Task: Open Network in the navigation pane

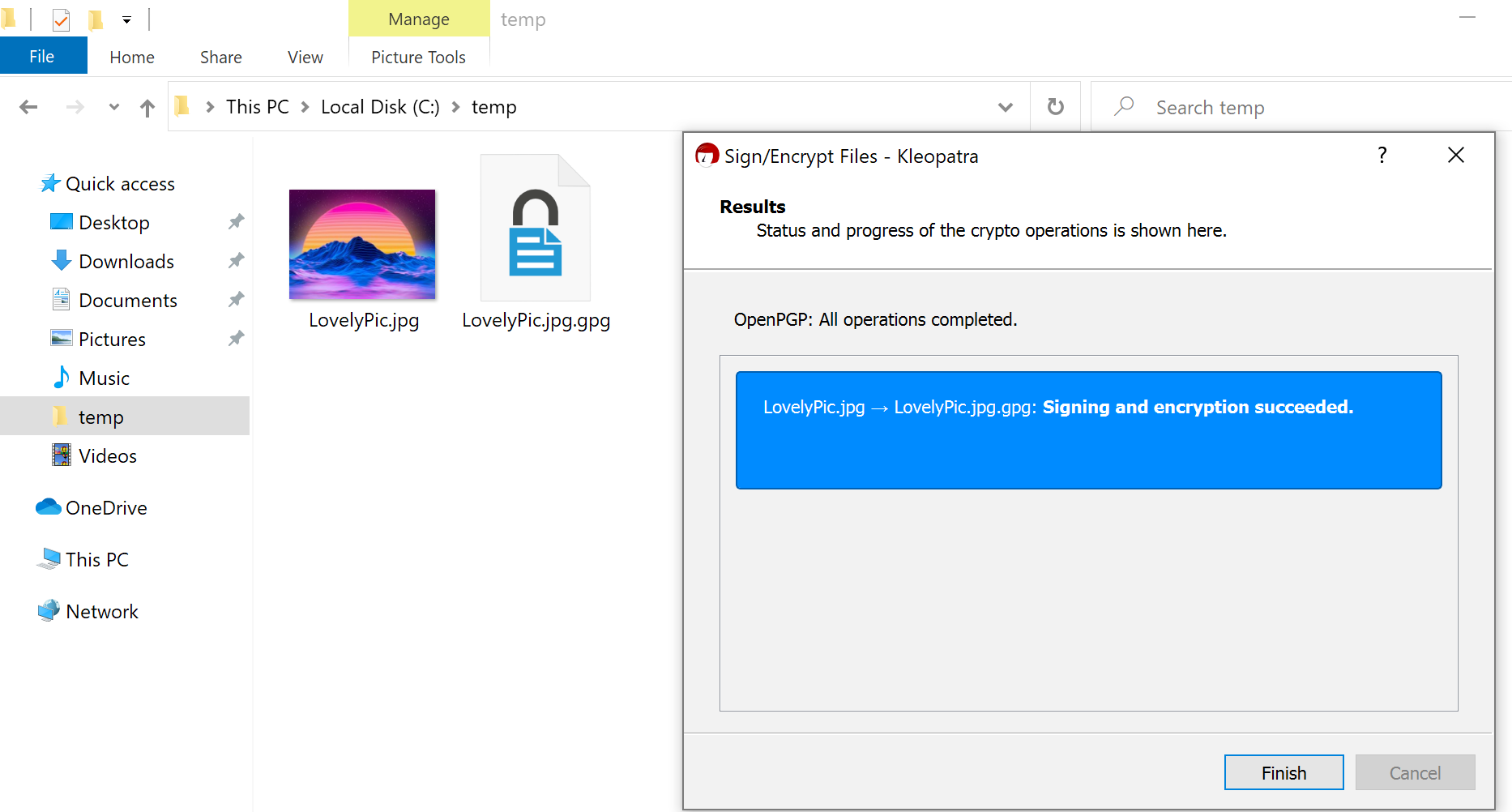Action: tap(102, 612)
